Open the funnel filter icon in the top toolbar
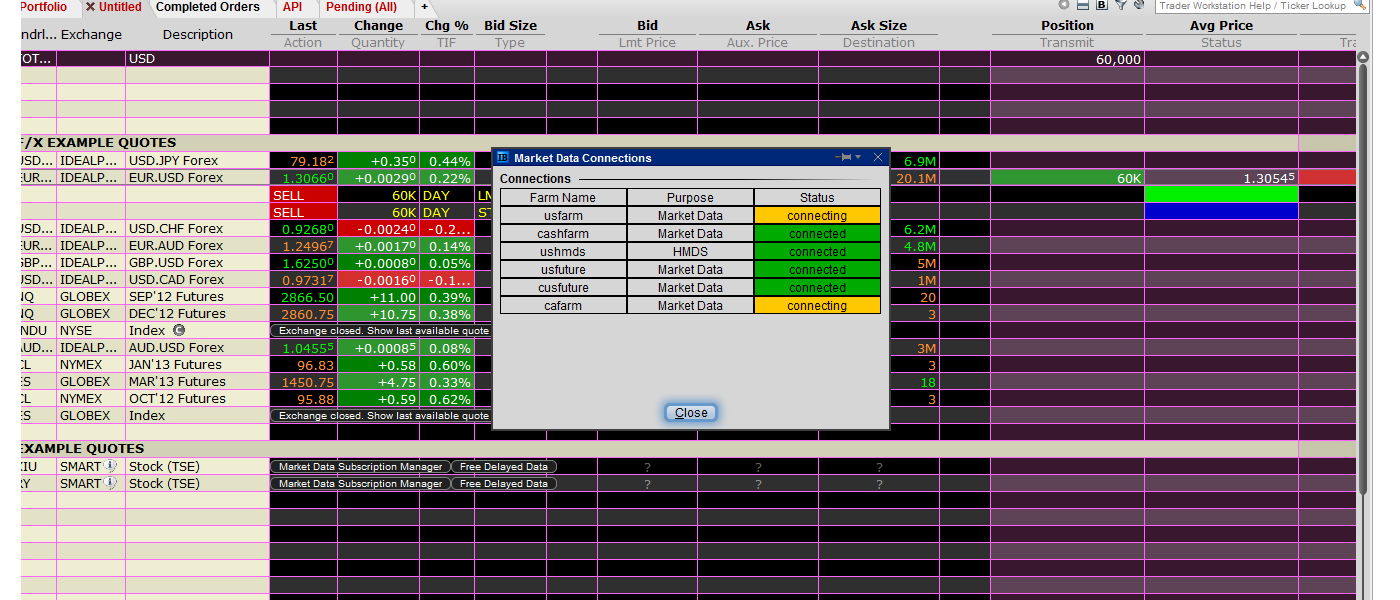 [x=1120, y=5]
